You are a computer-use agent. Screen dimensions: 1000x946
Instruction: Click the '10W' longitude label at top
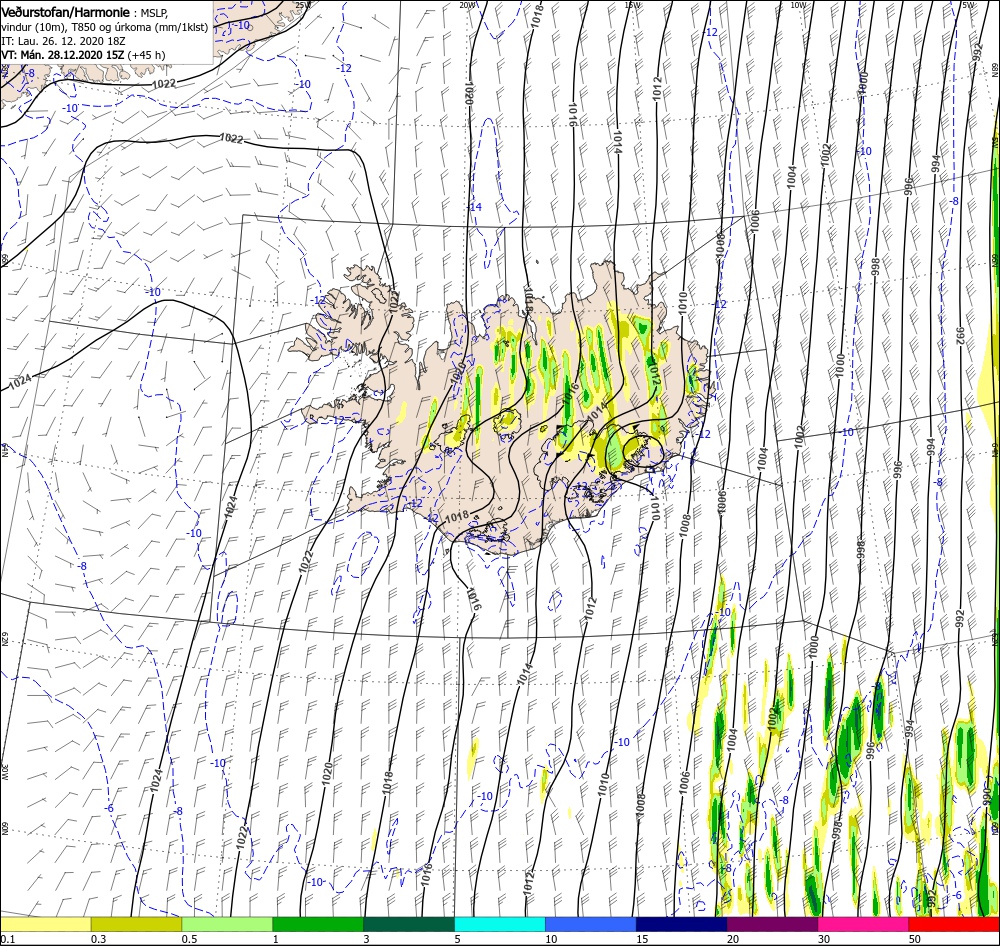coord(798,5)
